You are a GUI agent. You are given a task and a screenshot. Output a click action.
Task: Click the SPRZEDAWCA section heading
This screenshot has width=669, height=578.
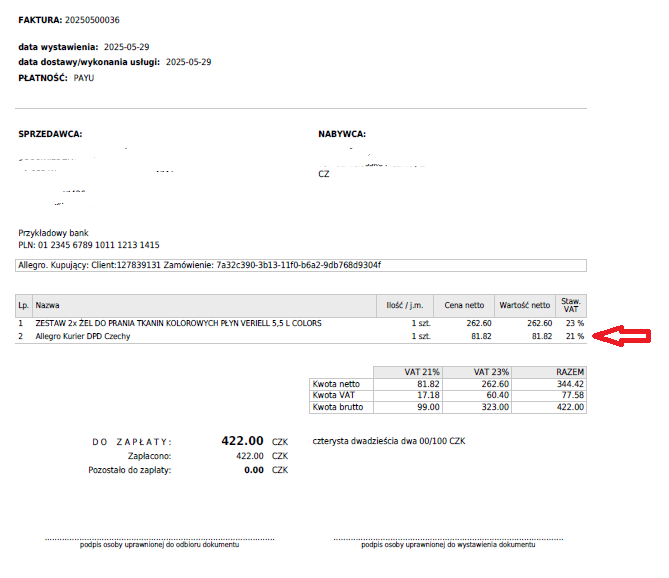click(x=50, y=134)
